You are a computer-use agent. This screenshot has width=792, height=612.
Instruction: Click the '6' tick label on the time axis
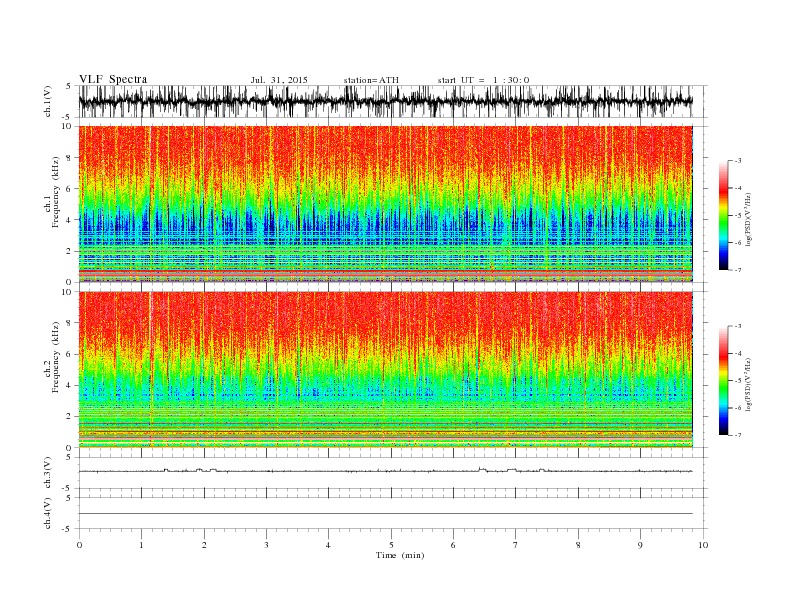click(453, 545)
